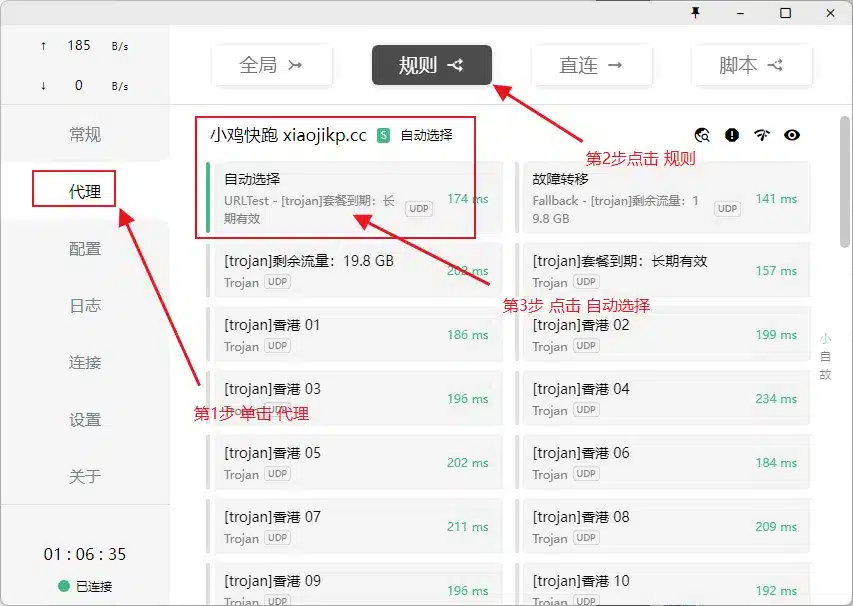The width and height of the screenshot is (853, 606).
Task: Open the 代理 (Proxies) page
Action: point(85,191)
